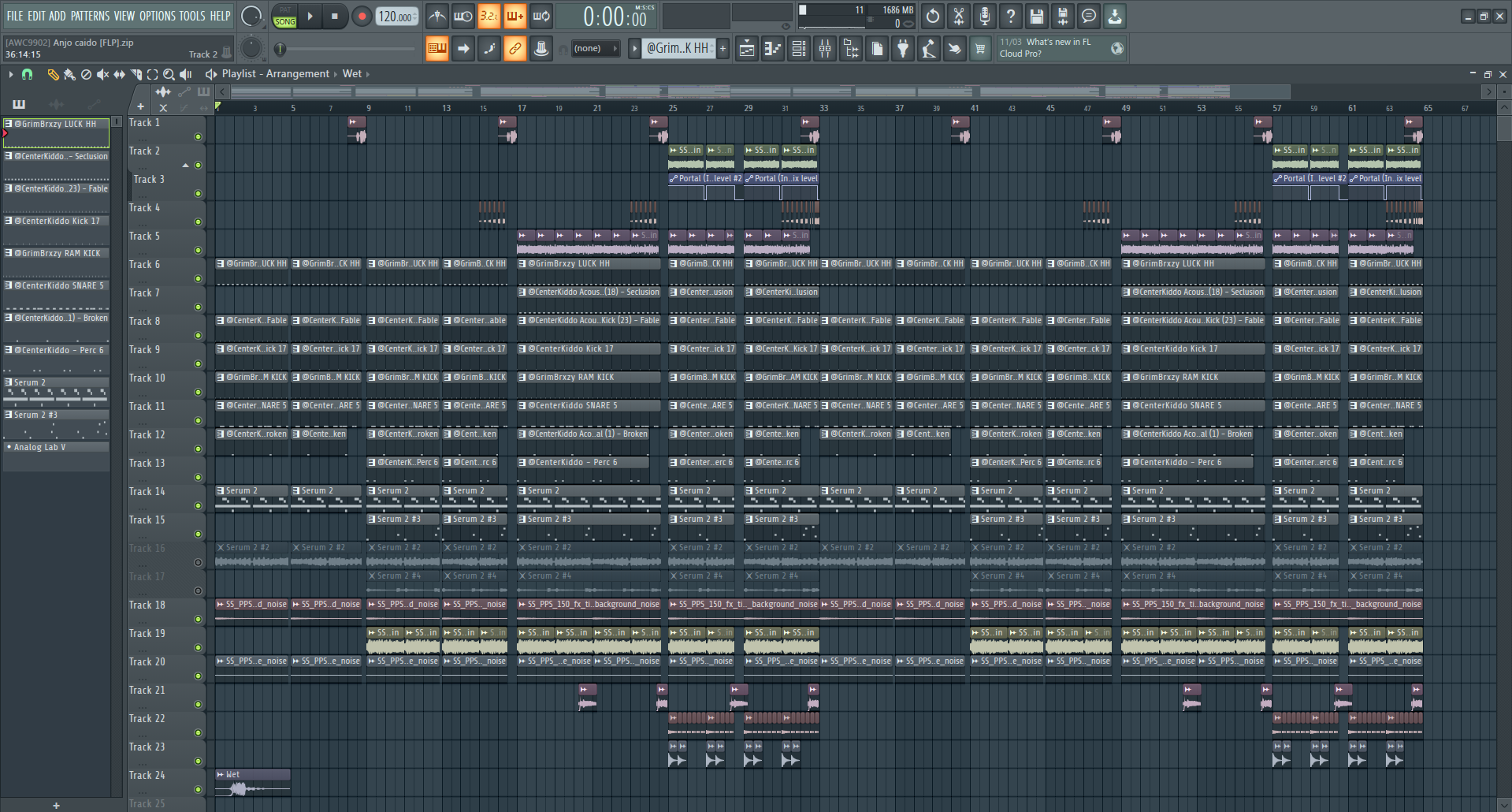Open the metronome toggle
This screenshot has height=812, width=1512.
437,16
